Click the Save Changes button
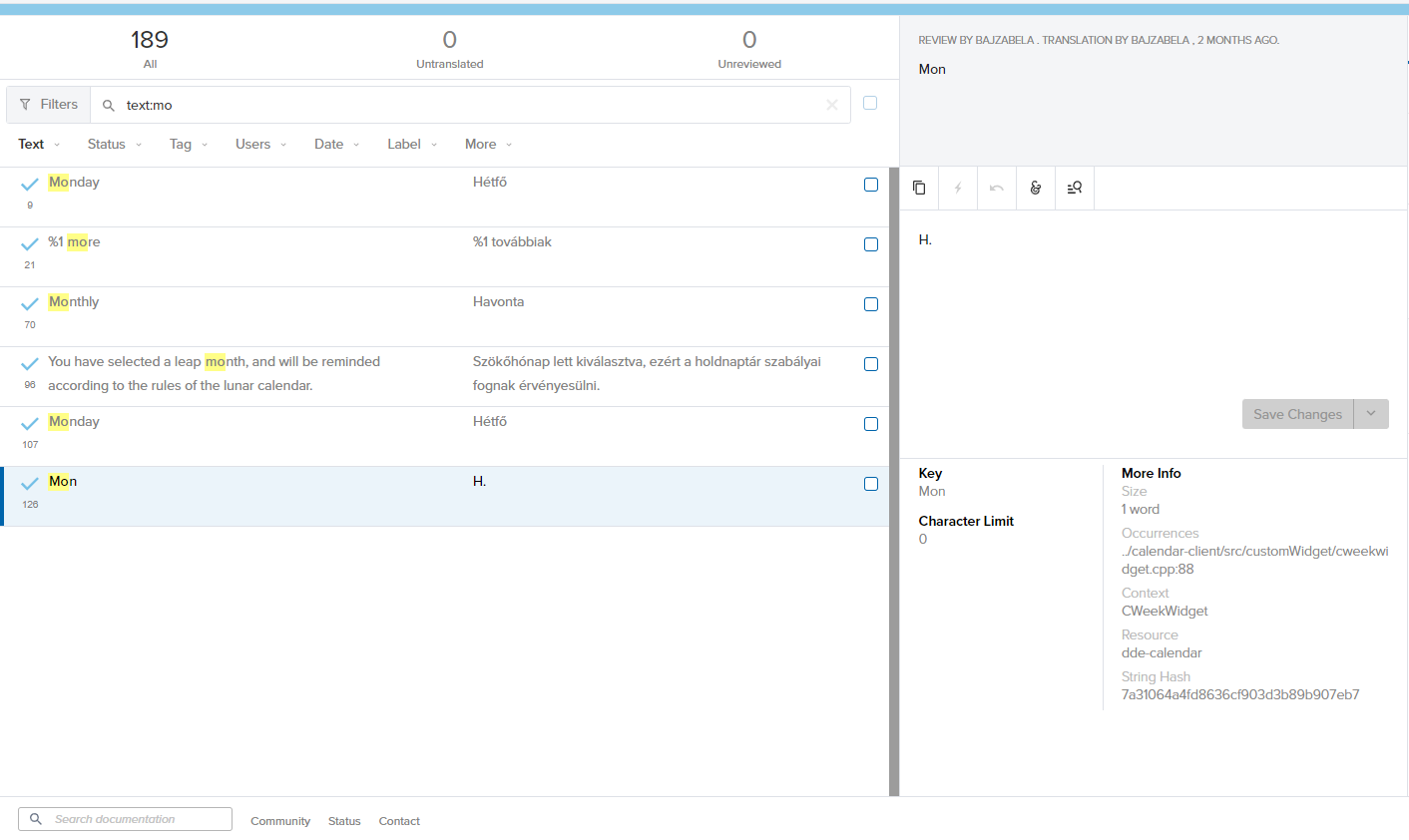Image resolution: width=1409 pixels, height=840 pixels. coord(1297,414)
